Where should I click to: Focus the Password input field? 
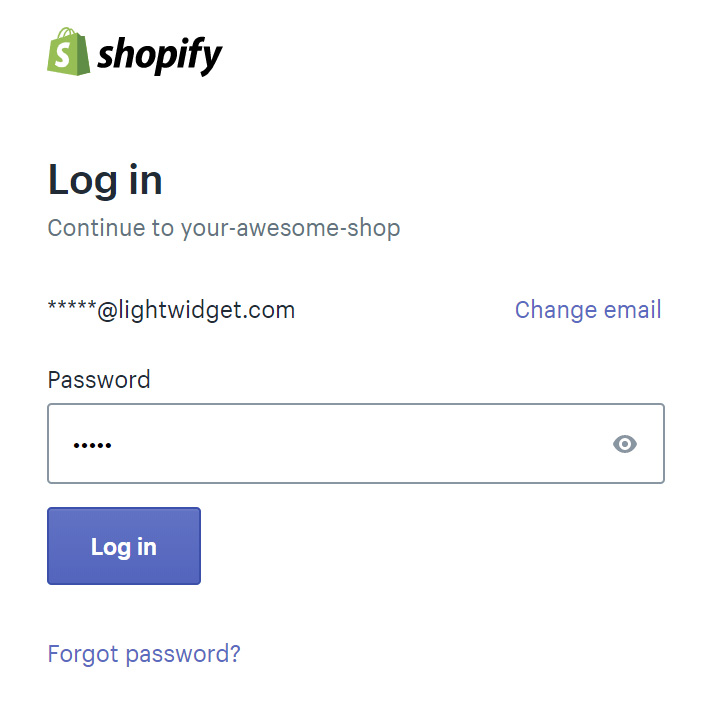click(x=356, y=443)
